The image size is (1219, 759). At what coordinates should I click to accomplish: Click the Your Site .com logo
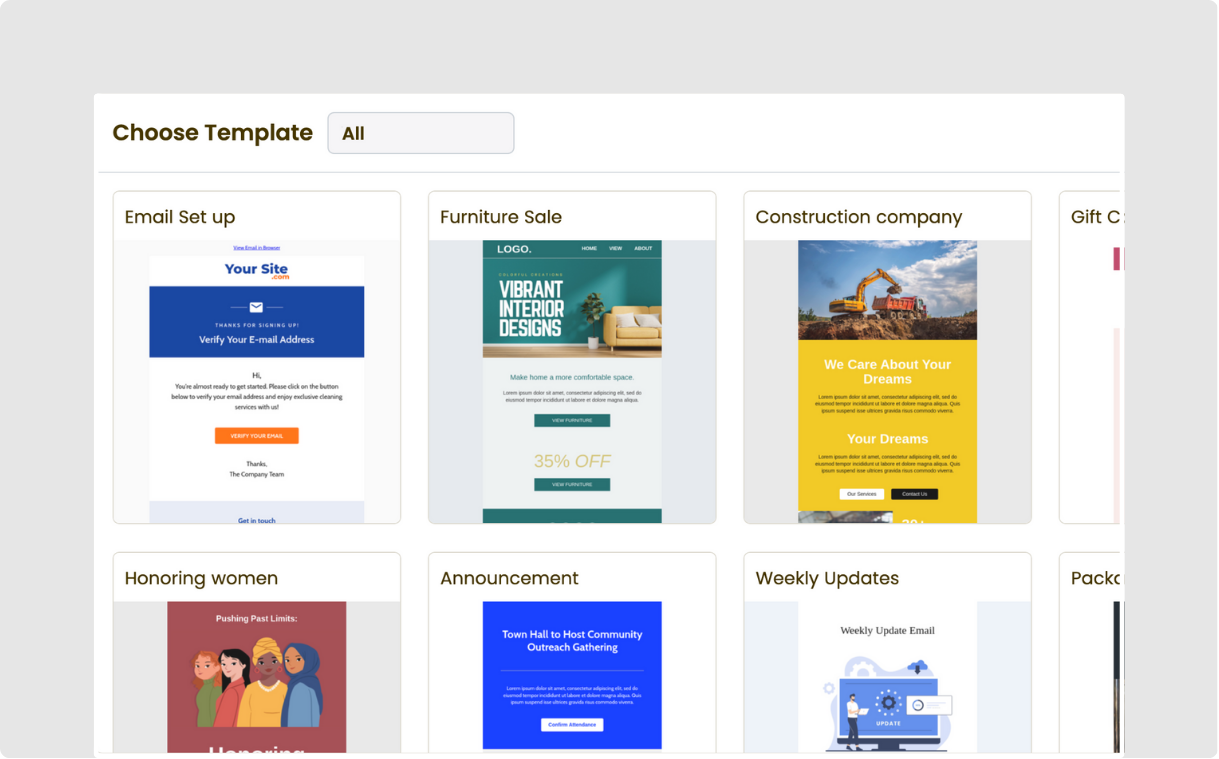[x=257, y=270]
